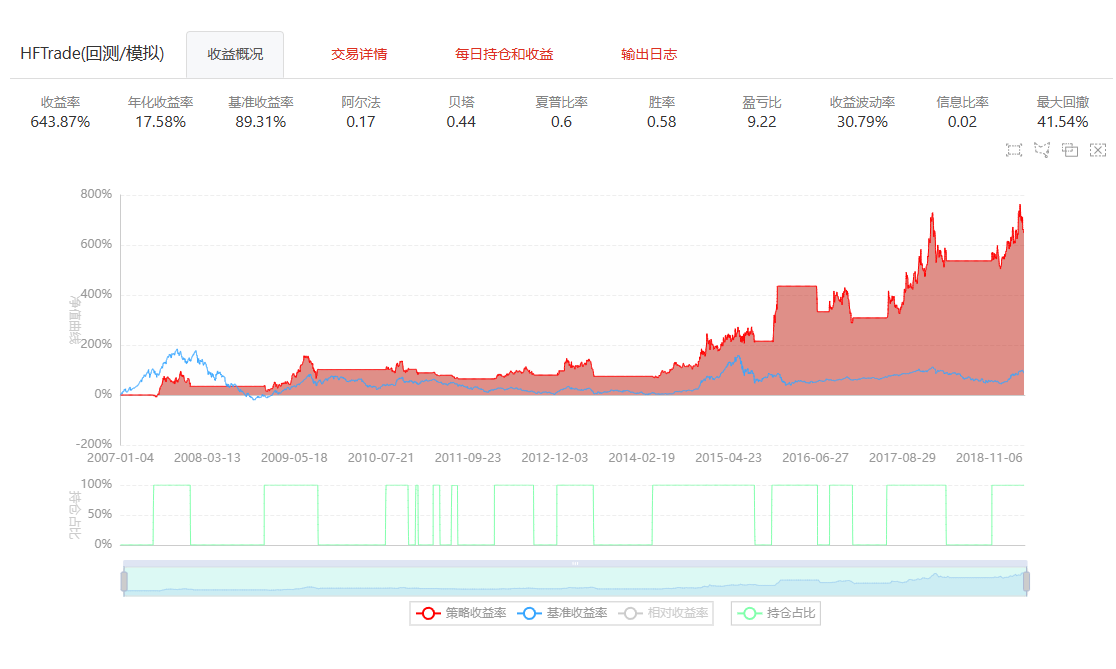Open the 输出日志 tab
Image resolution: width=1116 pixels, height=669 pixels.
coord(649,54)
